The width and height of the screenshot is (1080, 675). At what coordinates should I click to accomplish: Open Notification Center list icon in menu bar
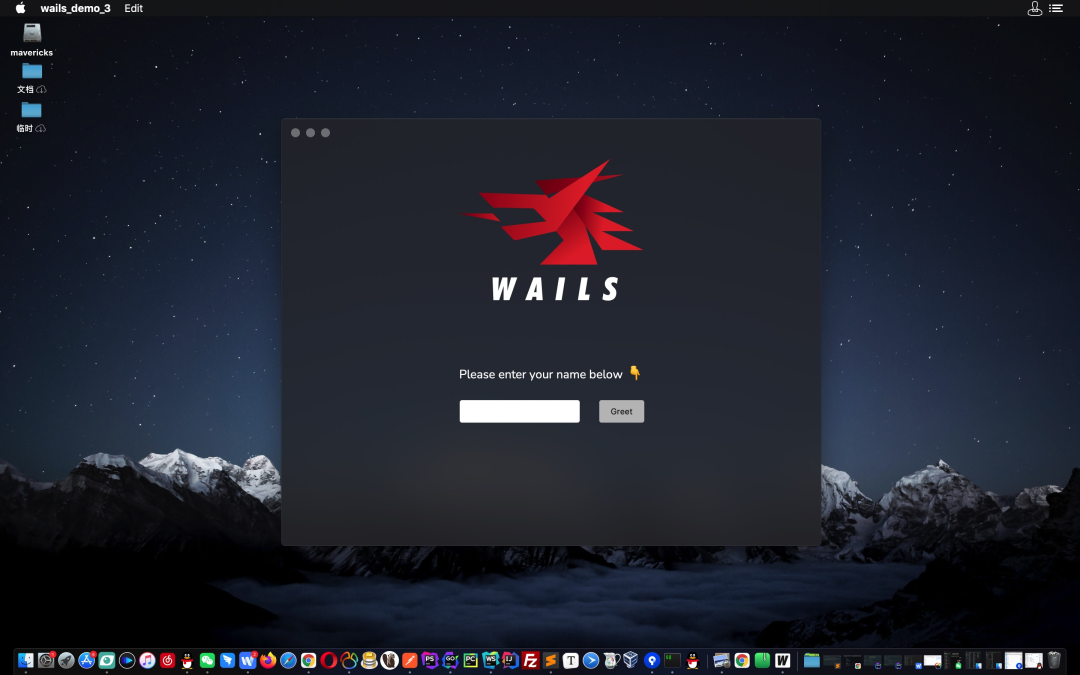click(1056, 8)
